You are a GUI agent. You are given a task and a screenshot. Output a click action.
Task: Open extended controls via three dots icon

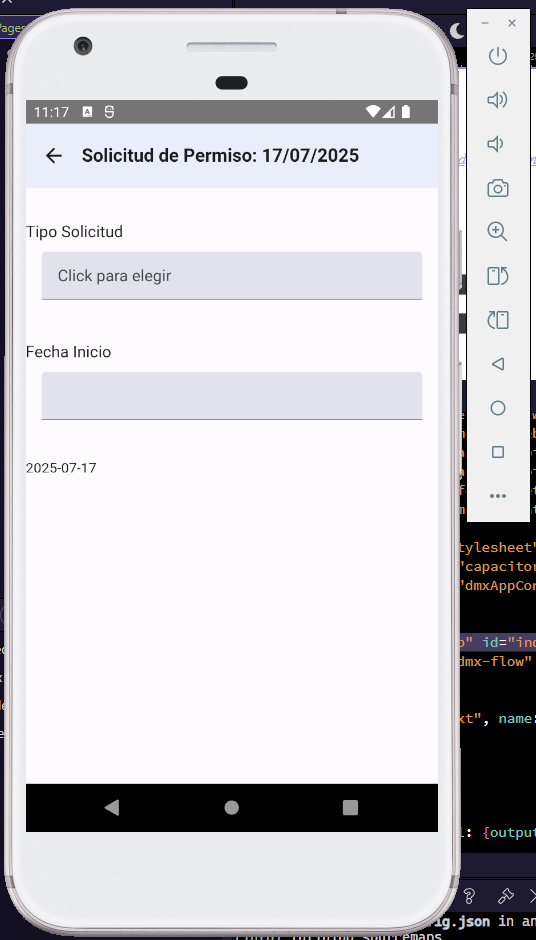[498, 496]
